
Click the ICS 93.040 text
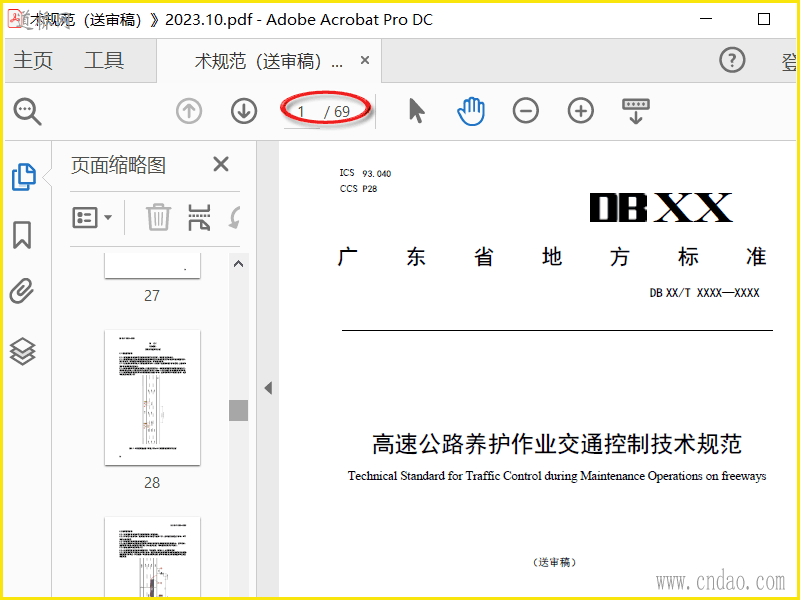pyautogui.click(x=365, y=173)
